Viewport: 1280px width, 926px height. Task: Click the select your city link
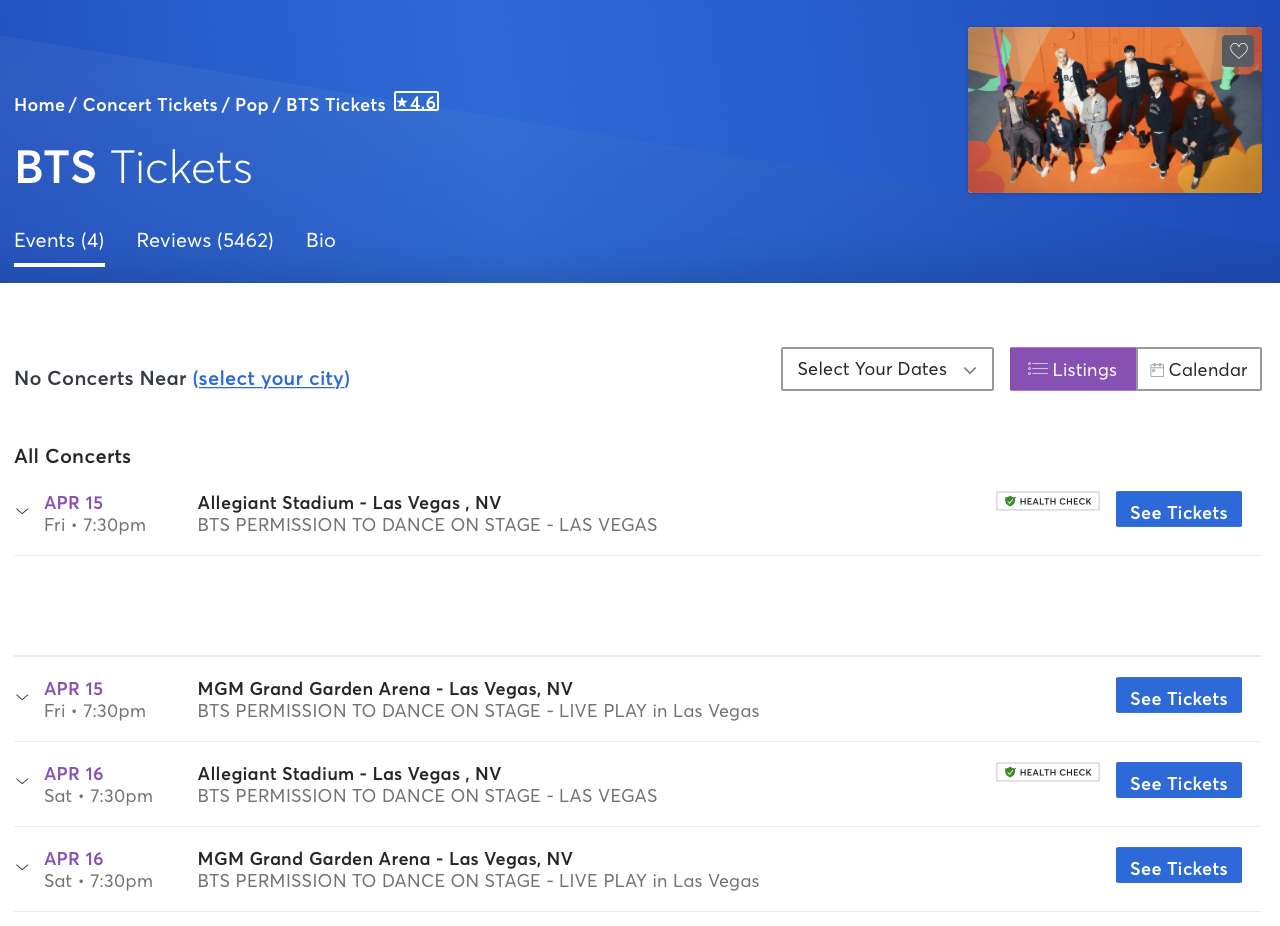pyautogui.click(x=271, y=378)
